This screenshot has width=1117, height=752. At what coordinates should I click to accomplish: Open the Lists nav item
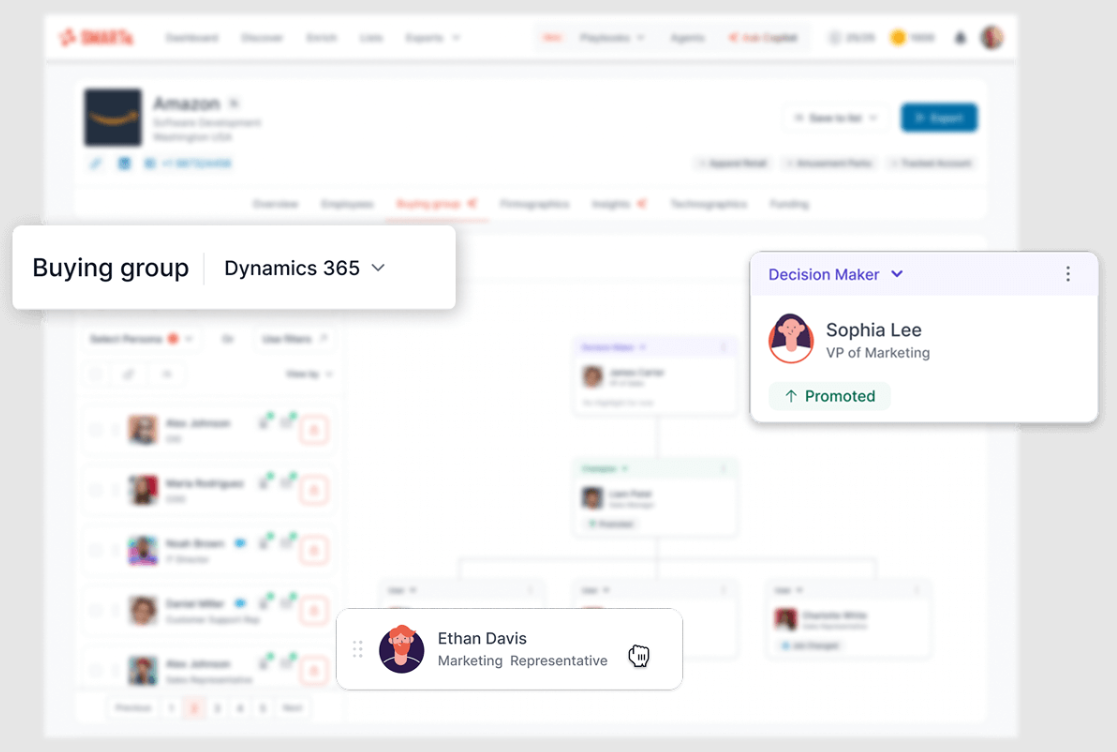tap(371, 38)
